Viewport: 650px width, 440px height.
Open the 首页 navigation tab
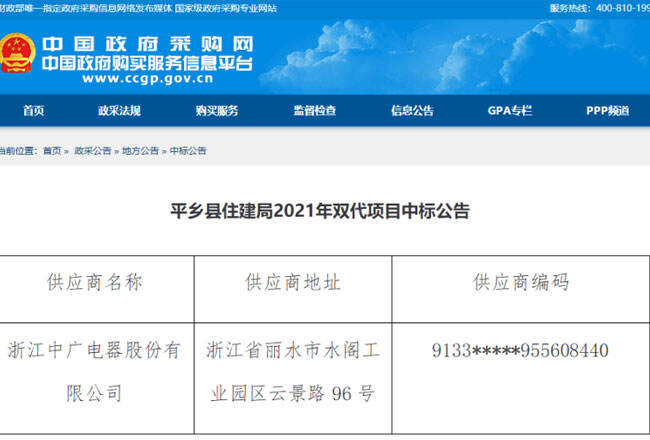coord(34,111)
